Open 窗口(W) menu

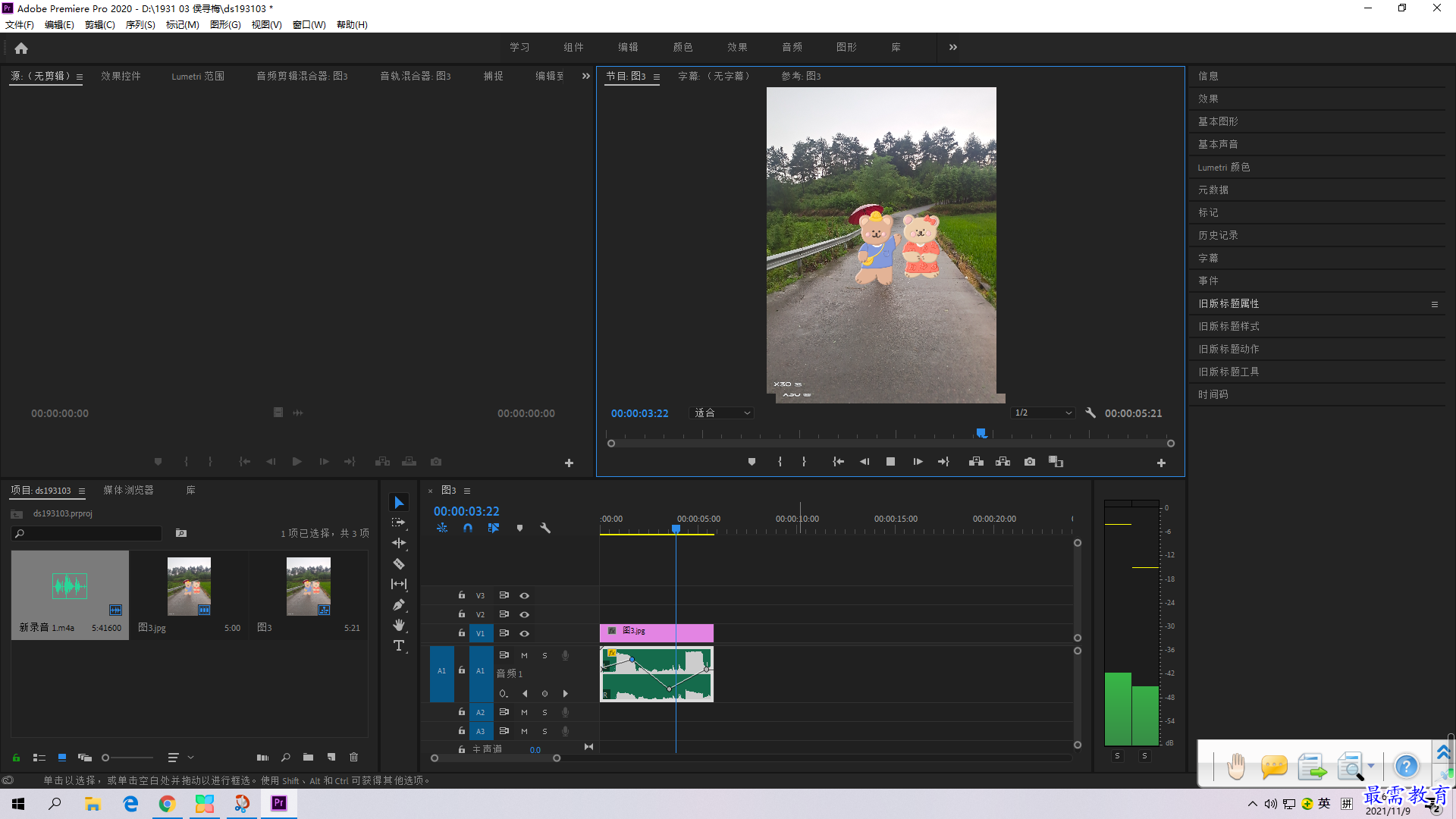click(309, 25)
